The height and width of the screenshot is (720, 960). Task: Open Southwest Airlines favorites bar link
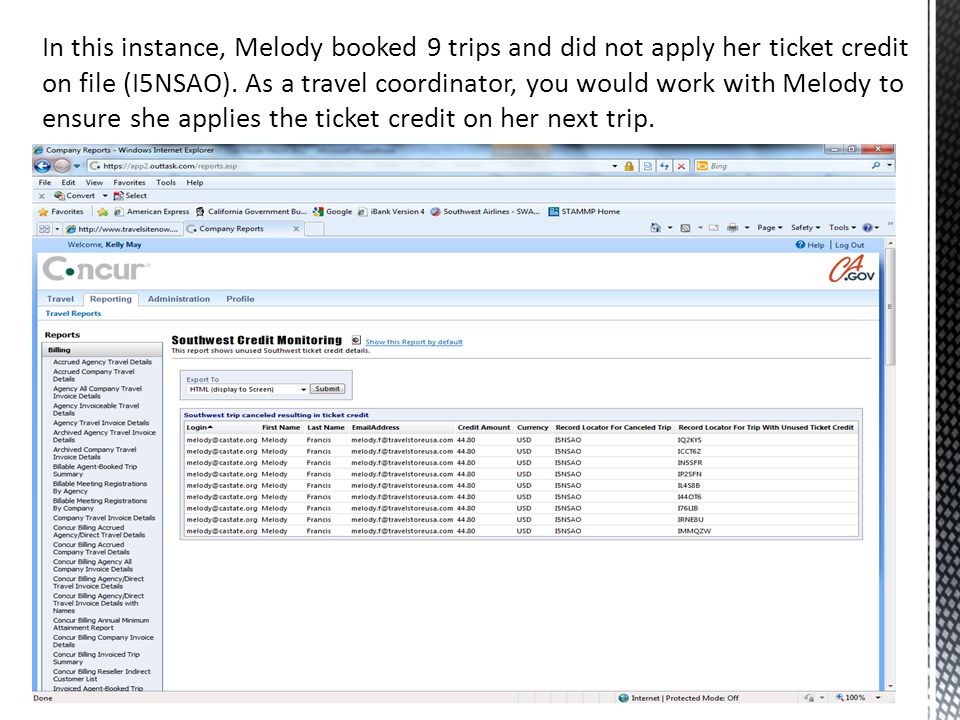pos(485,212)
